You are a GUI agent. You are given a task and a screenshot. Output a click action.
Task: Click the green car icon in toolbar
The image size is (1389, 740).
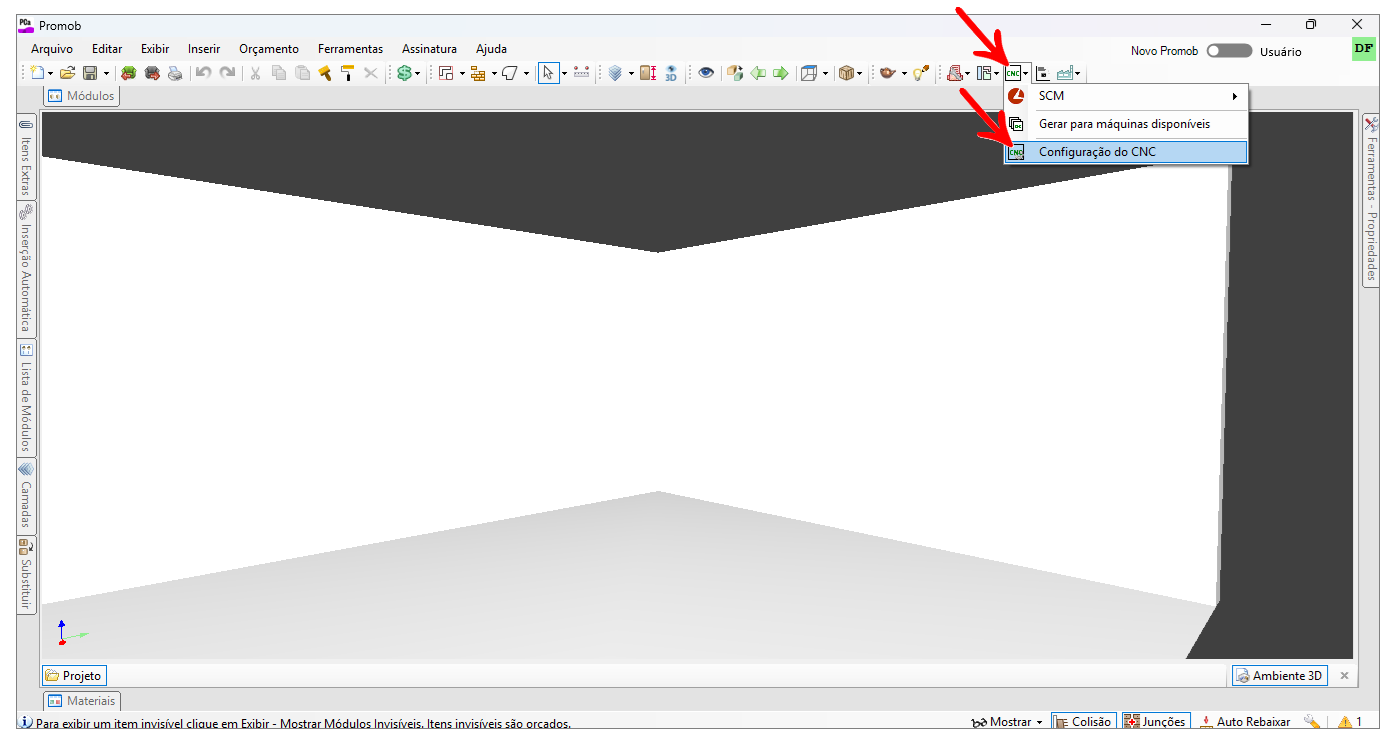click(x=129, y=73)
